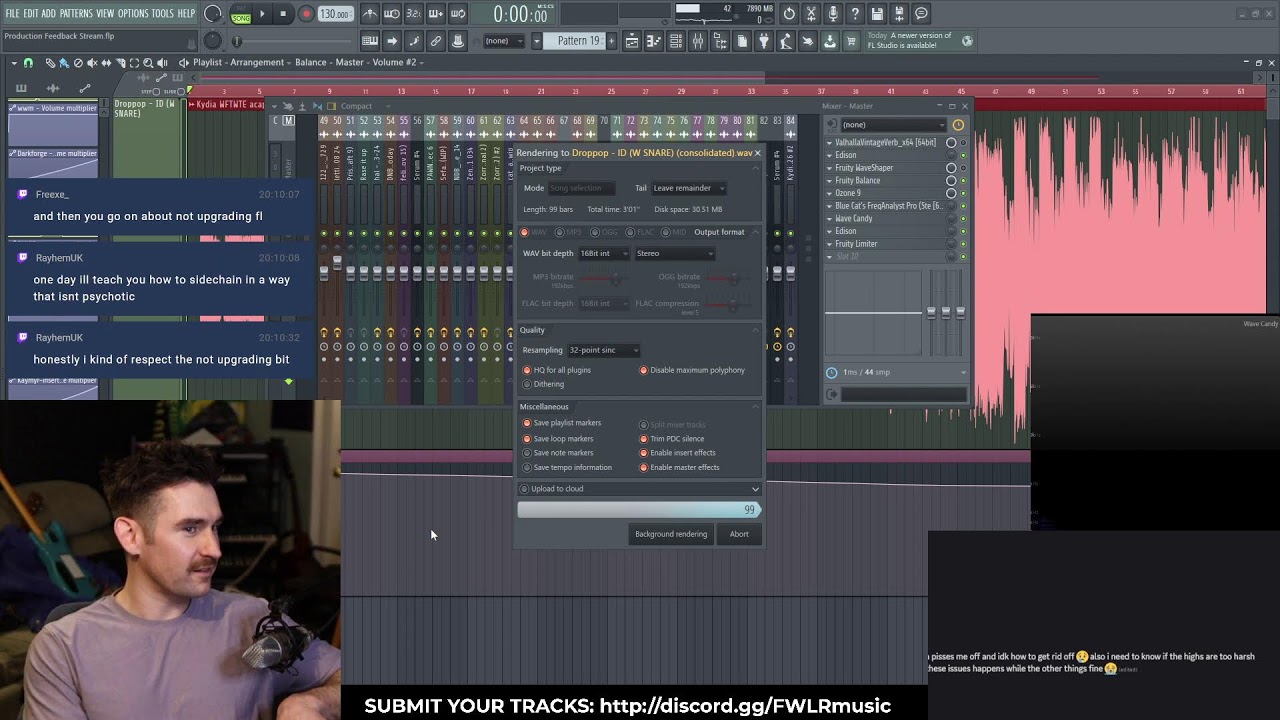Toggle the magnet snap icon in Playlist
This screenshot has width=1280, height=720.
click(x=28, y=63)
